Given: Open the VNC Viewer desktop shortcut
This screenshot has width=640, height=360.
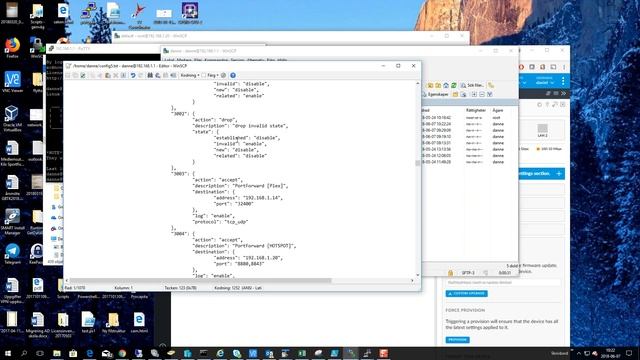Looking at the screenshot, I should point(12,82).
